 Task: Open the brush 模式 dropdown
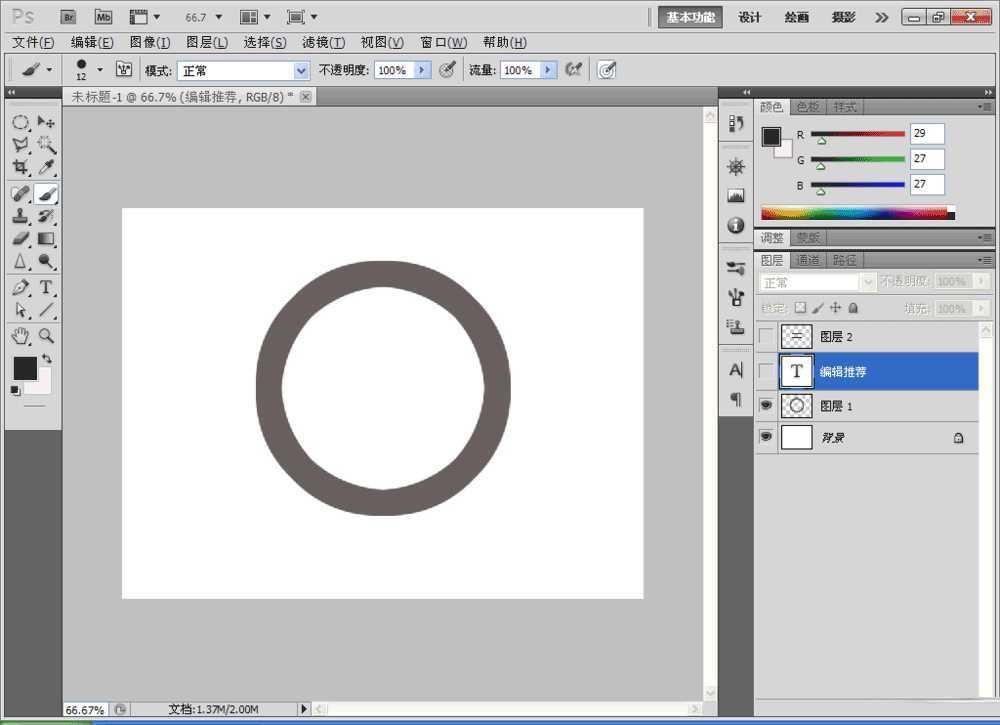pyautogui.click(x=301, y=71)
